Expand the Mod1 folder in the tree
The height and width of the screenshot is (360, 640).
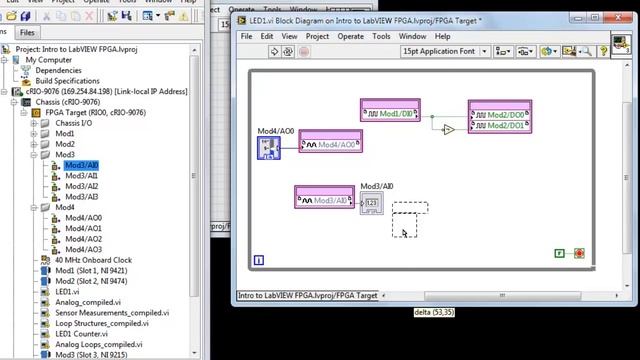click(x=34, y=134)
